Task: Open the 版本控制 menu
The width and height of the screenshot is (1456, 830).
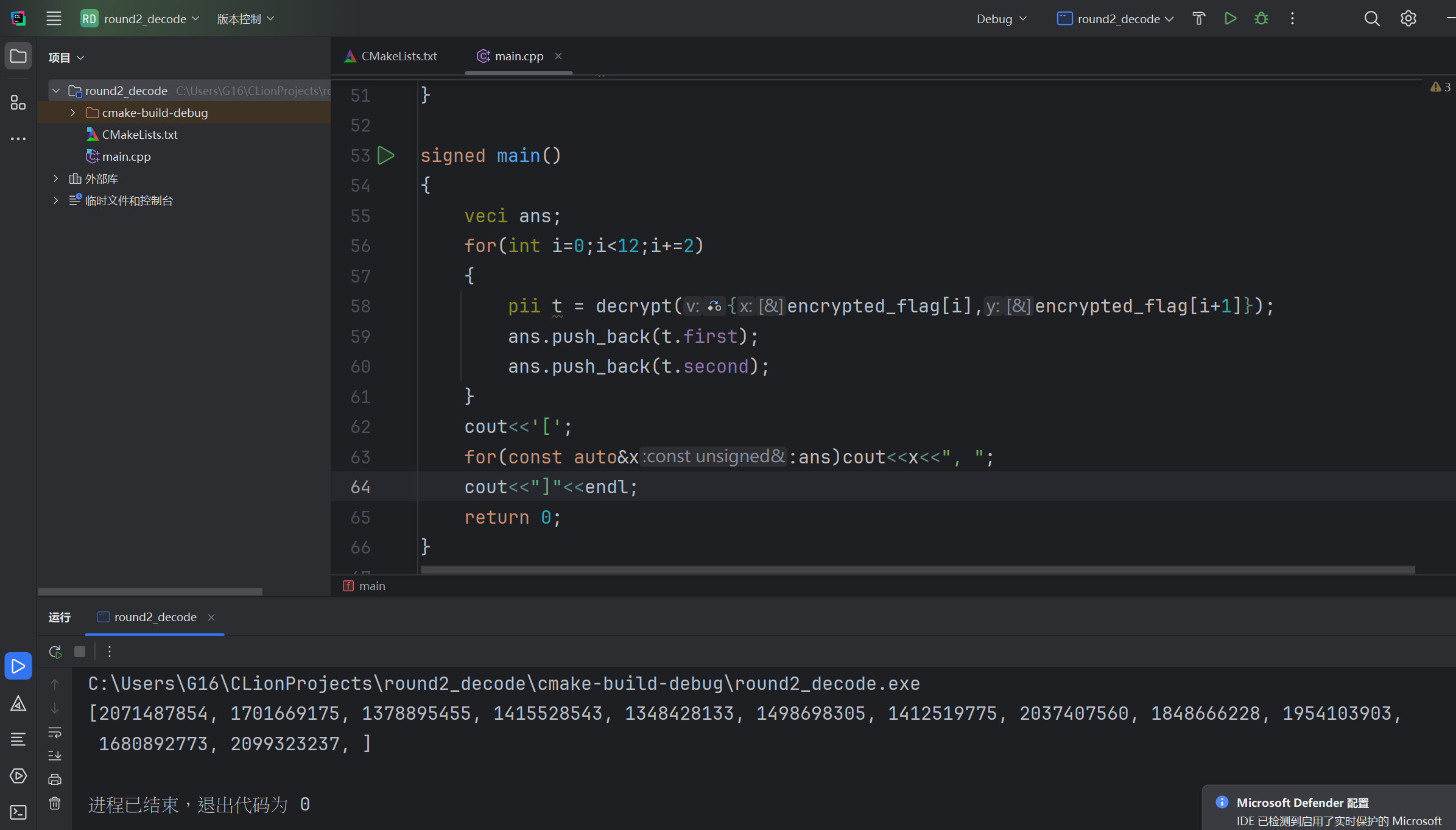Action: pyautogui.click(x=245, y=19)
